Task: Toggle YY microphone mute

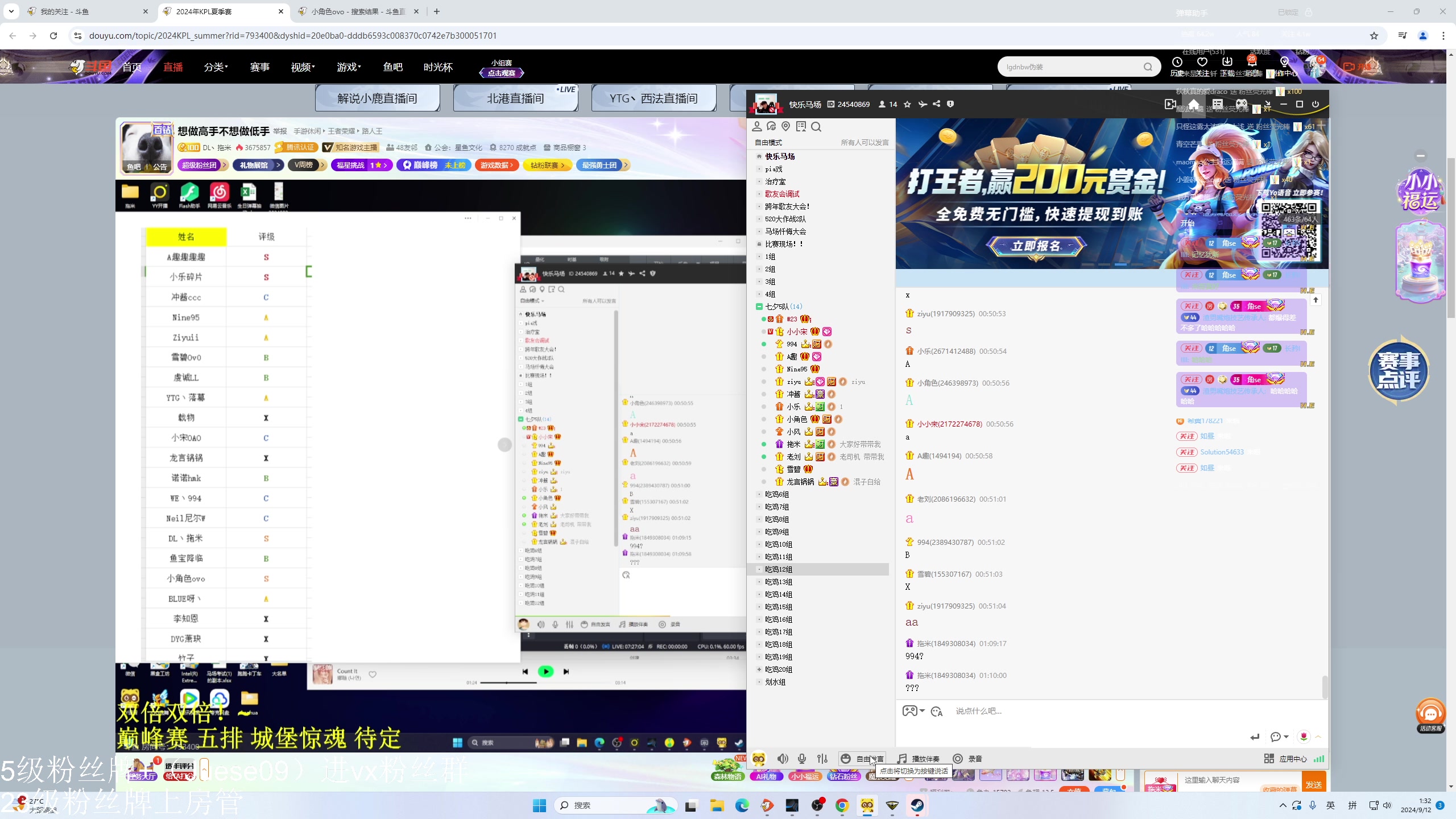Action: click(802, 759)
